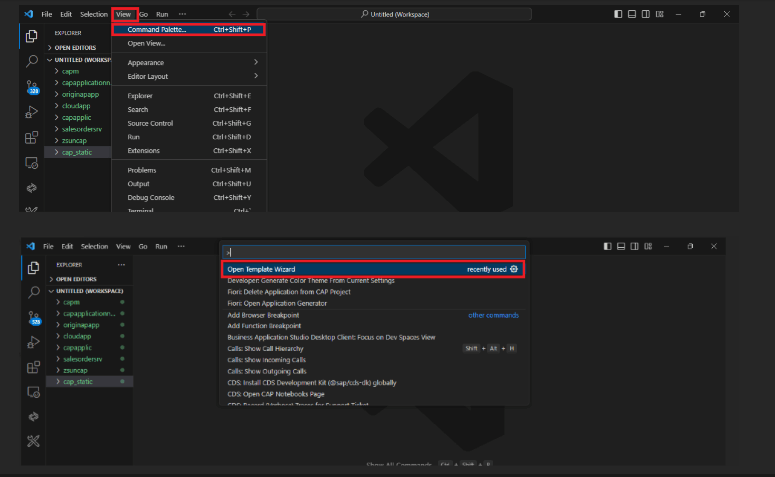Open Run and Debug icon in lower window
This screenshot has width=775, height=477.
point(34,342)
